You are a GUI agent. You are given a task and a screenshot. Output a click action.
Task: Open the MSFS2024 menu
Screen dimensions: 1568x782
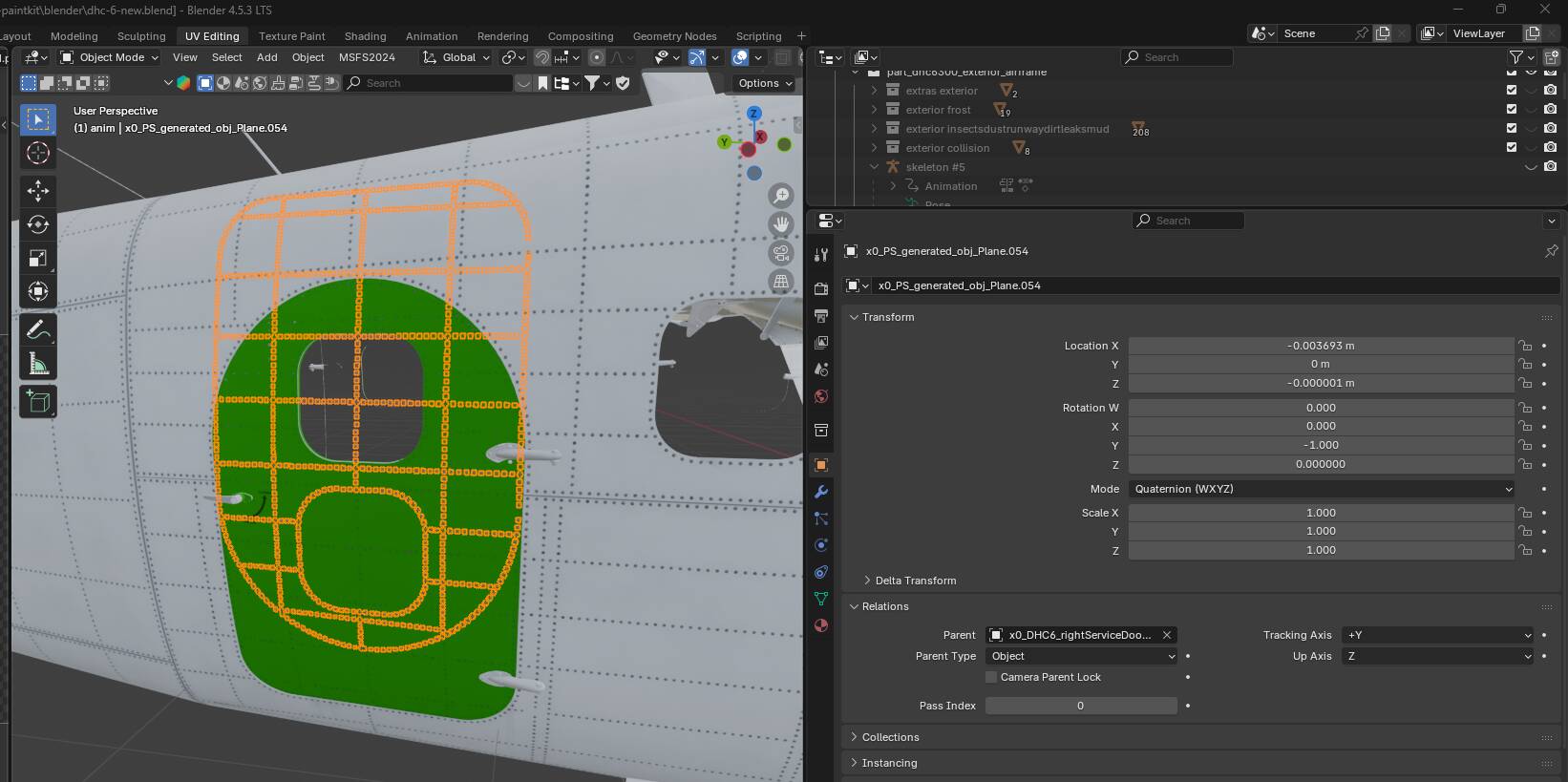coord(367,57)
